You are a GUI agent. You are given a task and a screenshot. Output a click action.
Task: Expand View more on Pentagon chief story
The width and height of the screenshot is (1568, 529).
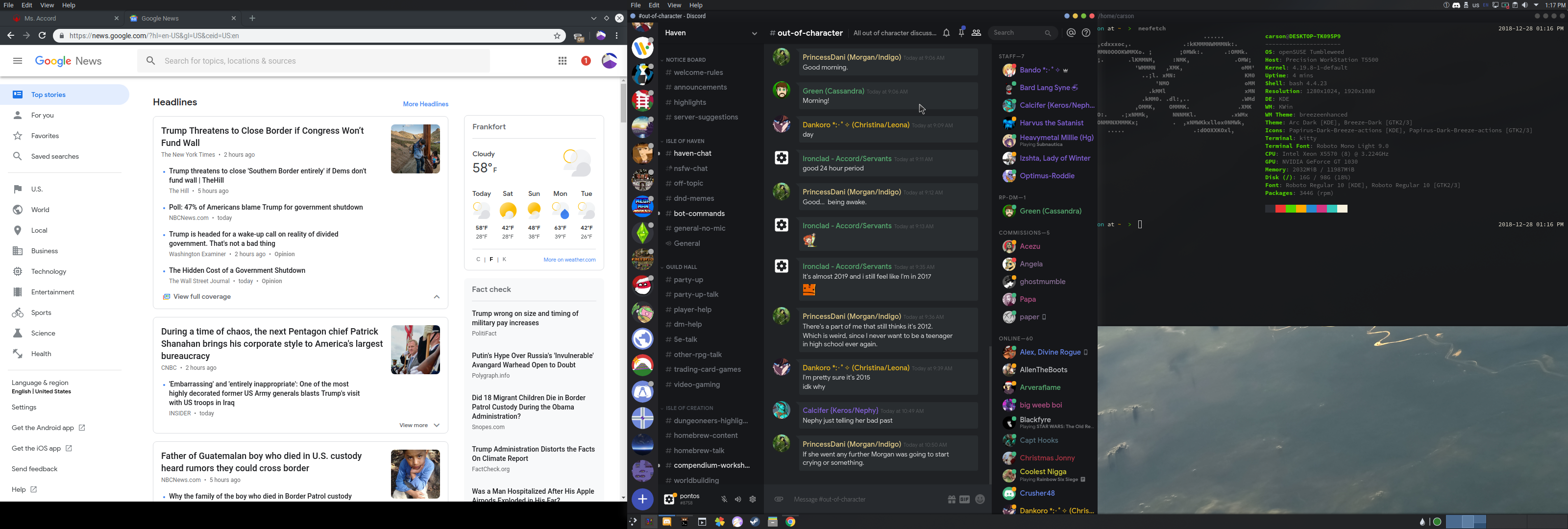click(x=419, y=426)
